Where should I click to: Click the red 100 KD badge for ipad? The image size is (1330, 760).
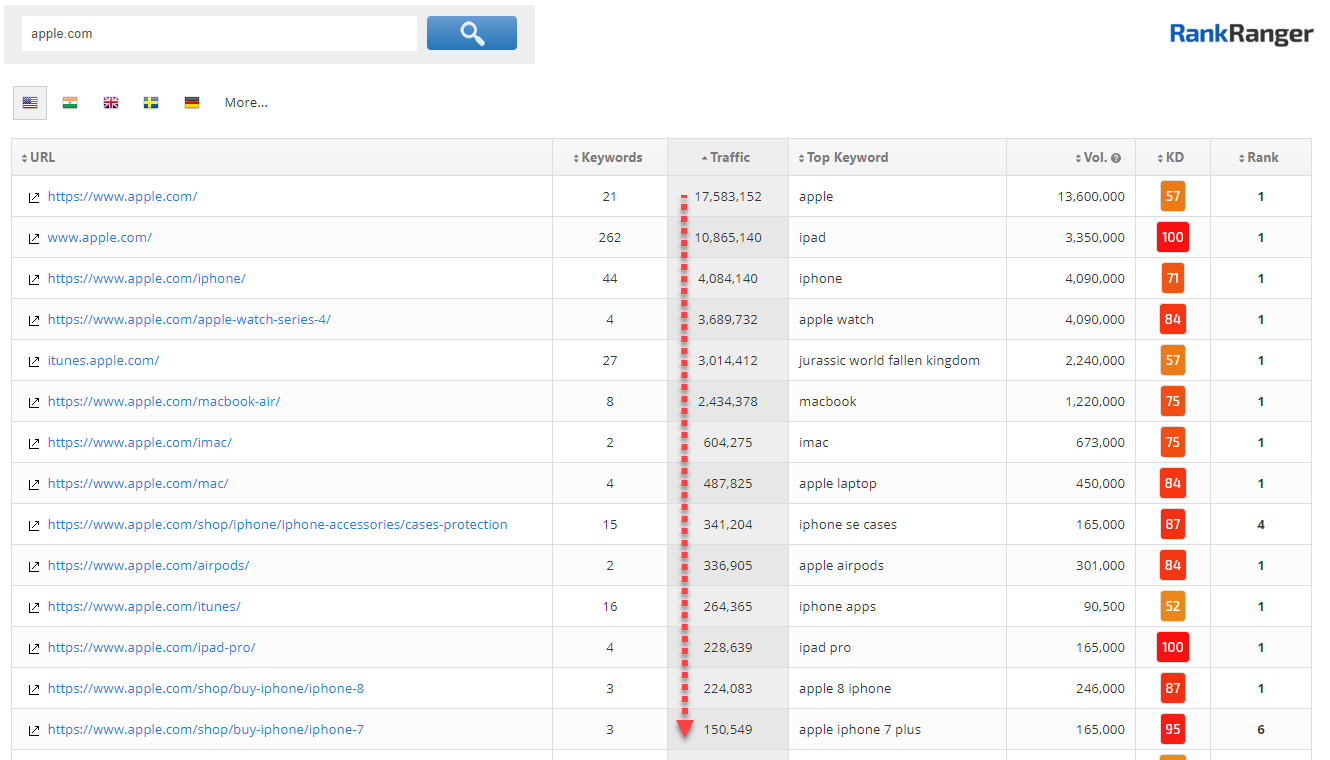pos(1172,238)
